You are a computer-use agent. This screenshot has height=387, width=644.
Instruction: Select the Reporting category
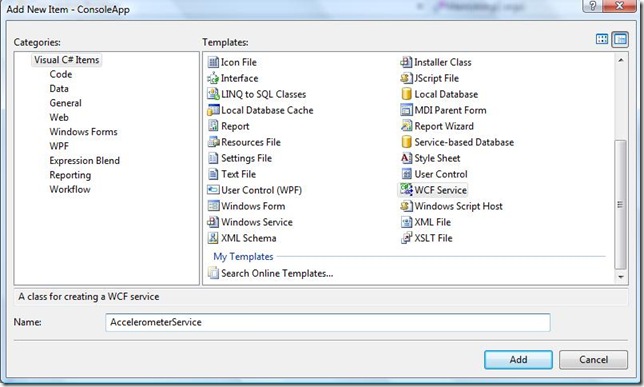coord(70,175)
